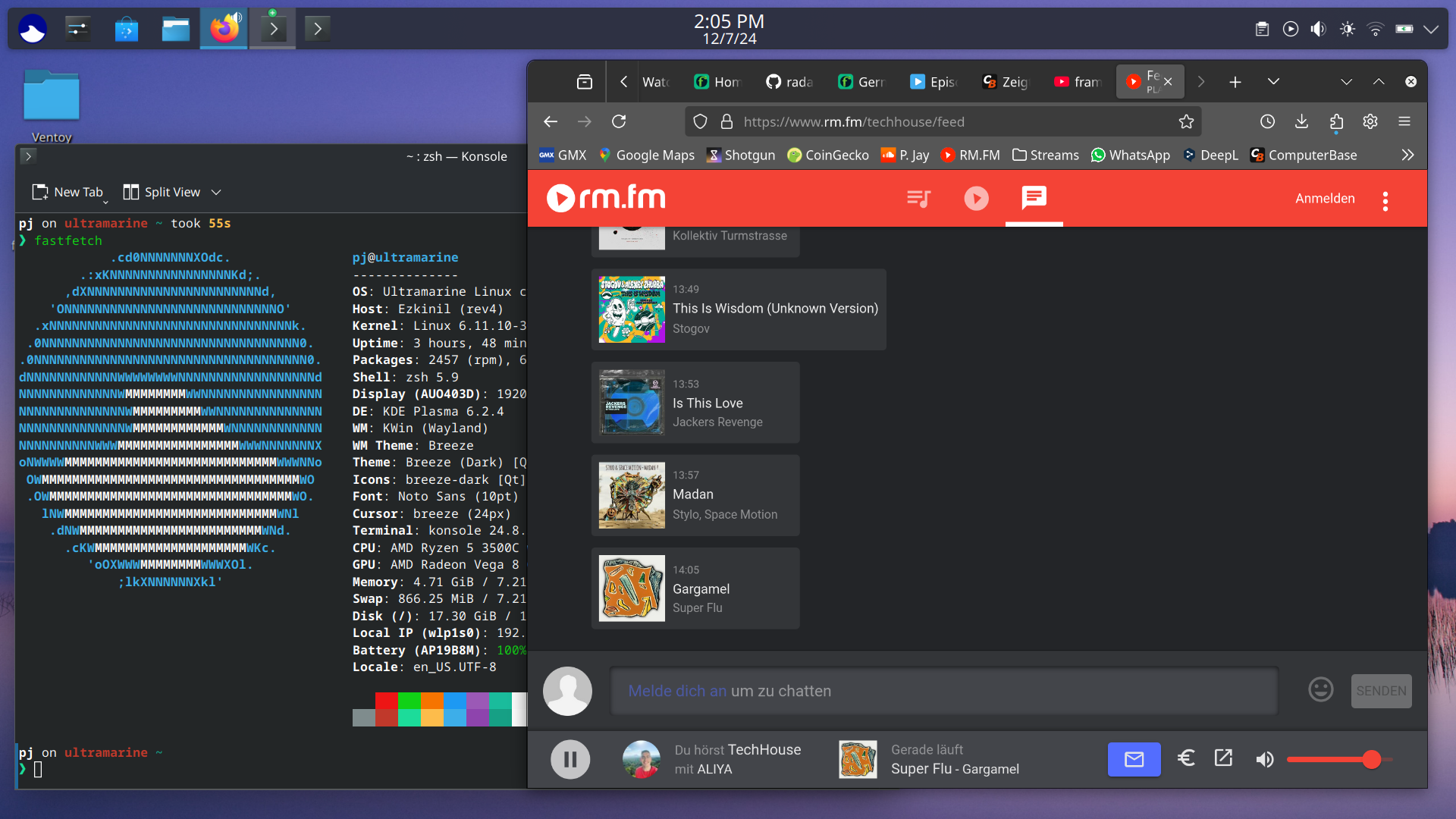The width and height of the screenshot is (1456, 819).
Task: Show more bookmarks toolbar overflow chevron
Action: [1407, 155]
